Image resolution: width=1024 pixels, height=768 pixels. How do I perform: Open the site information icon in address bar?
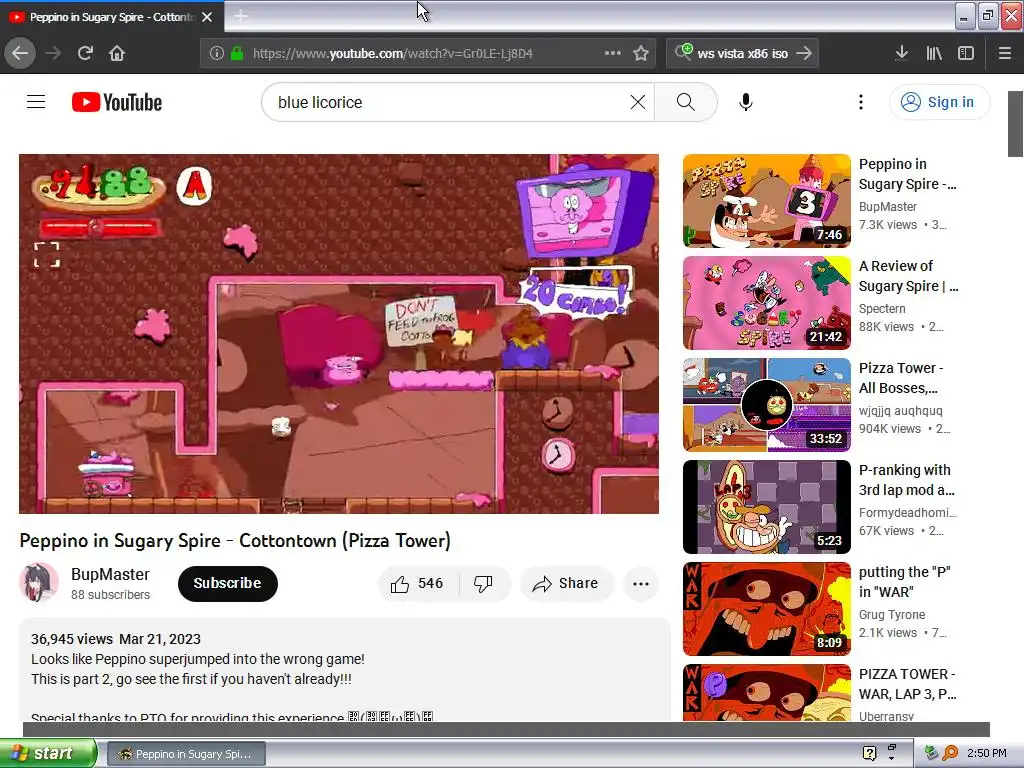click(217, 53)
